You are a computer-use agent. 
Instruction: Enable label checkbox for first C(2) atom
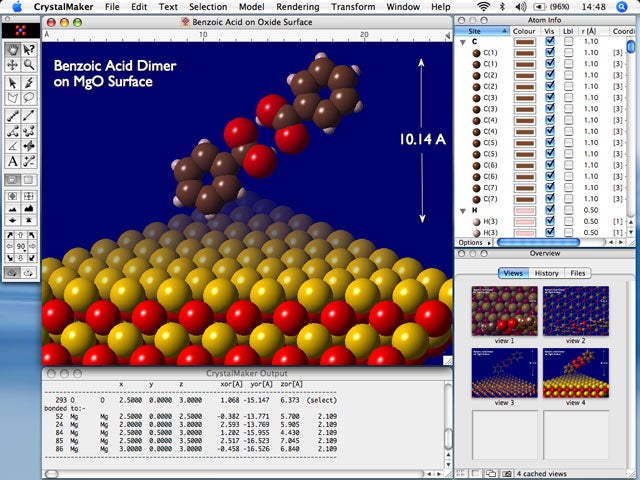569,75
